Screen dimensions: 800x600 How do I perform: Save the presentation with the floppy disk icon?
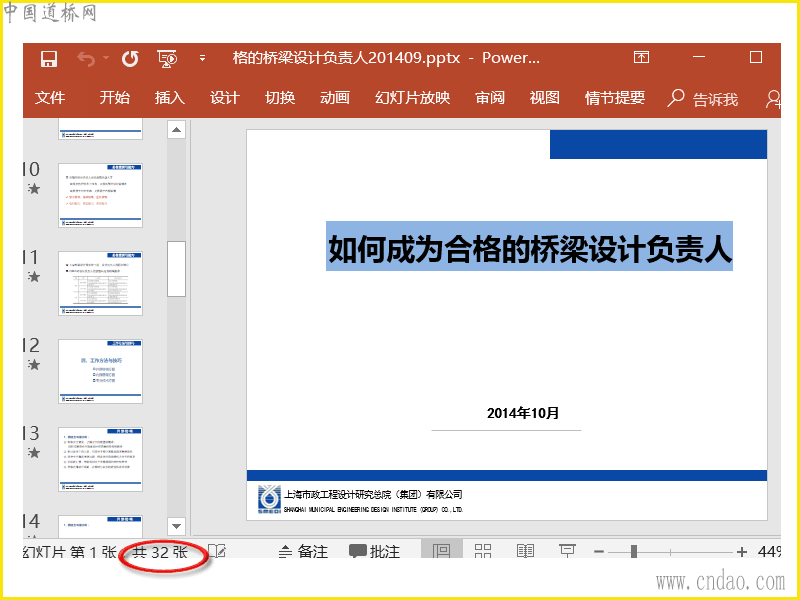click(48, 59)
